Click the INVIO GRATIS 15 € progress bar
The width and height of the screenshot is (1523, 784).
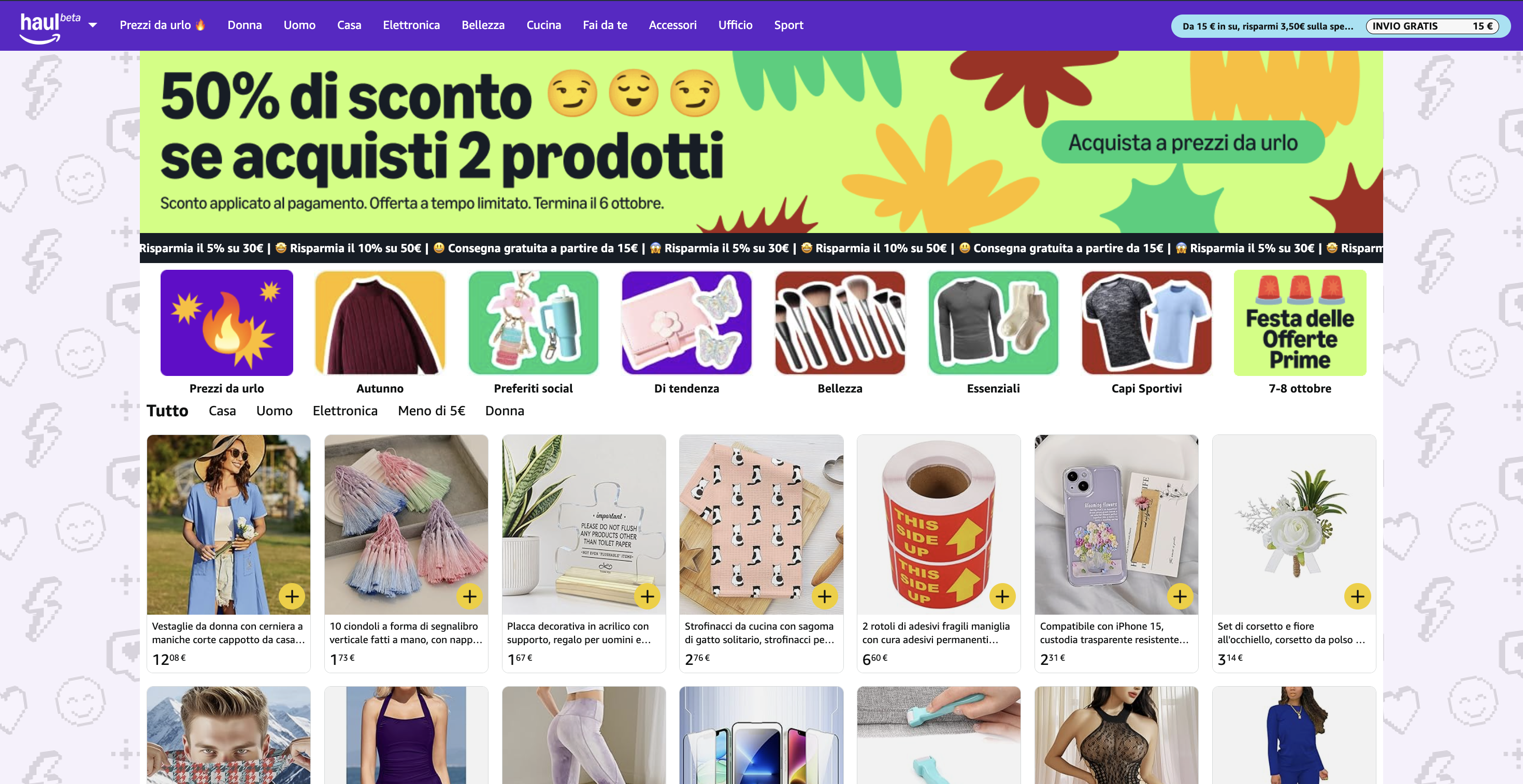point(1432,26)
